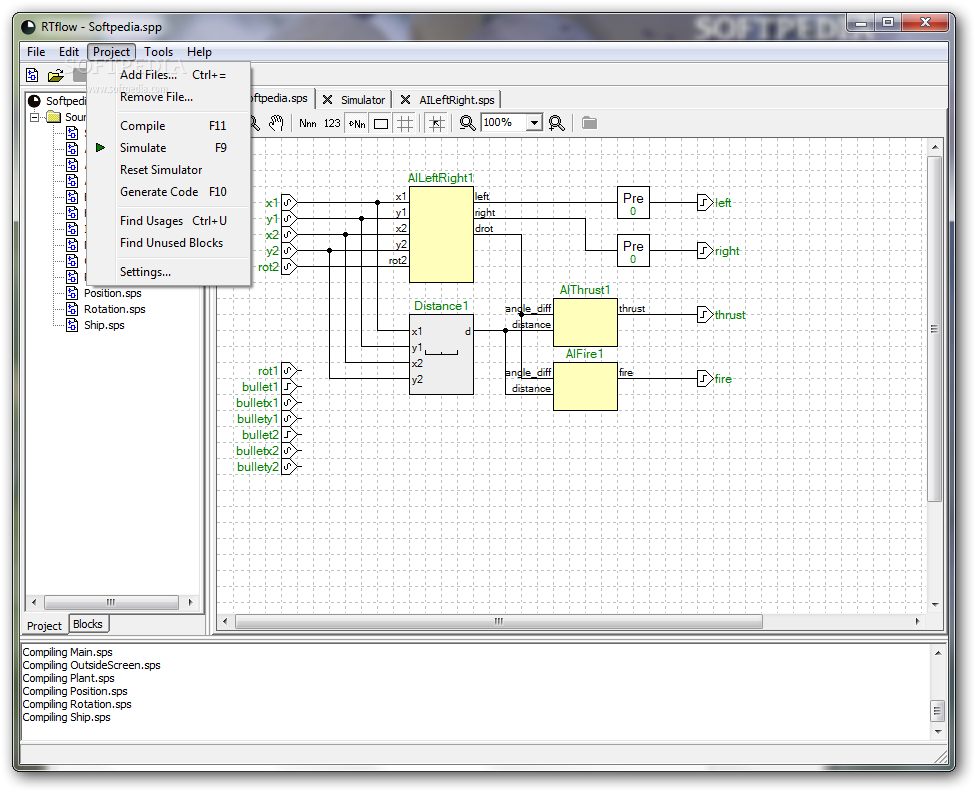Close the AILeftRight.sps tab with X
976x792 pixels.
405,100
